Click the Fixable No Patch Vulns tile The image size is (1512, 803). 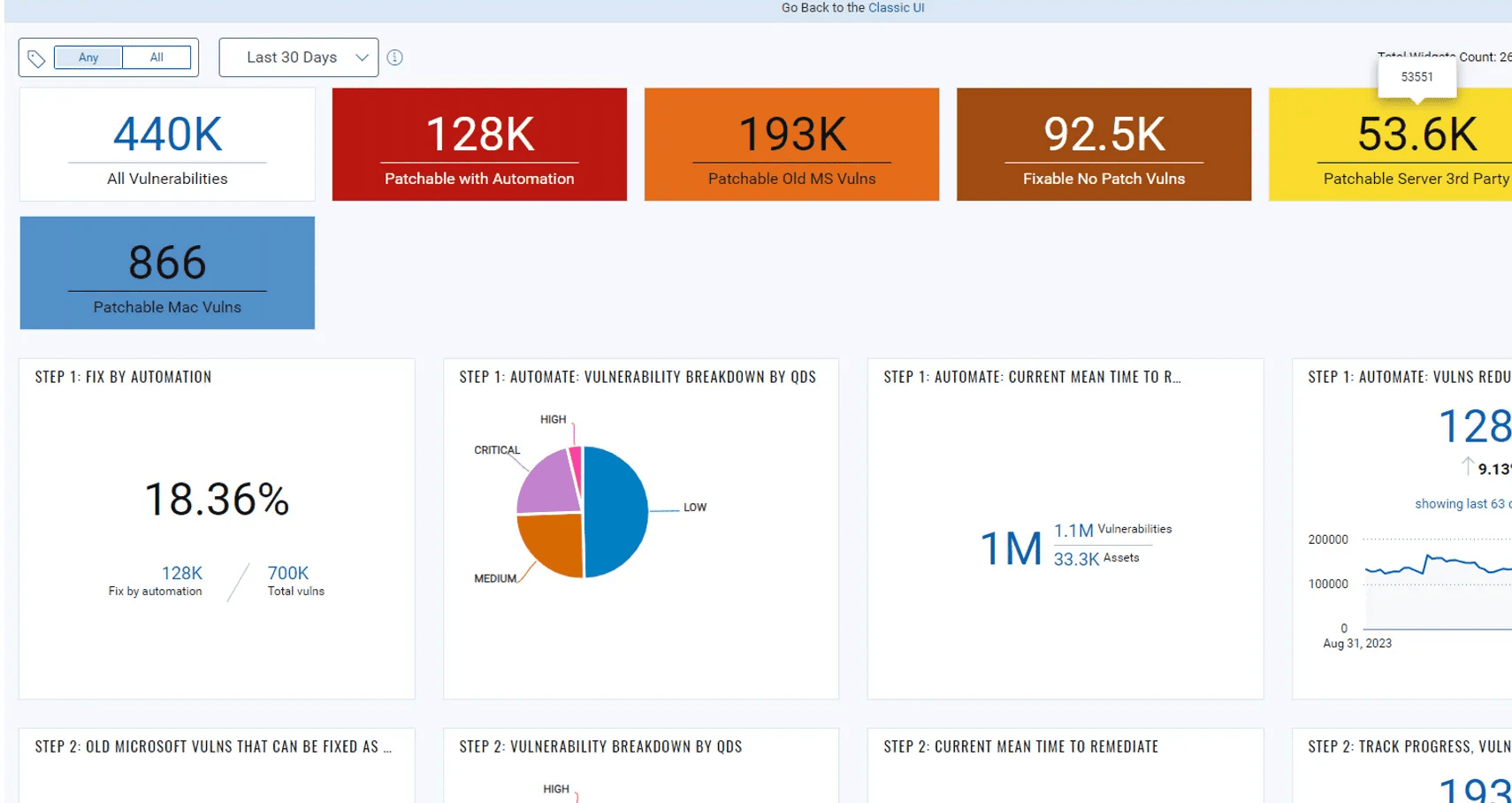(x=1103, y=144)
